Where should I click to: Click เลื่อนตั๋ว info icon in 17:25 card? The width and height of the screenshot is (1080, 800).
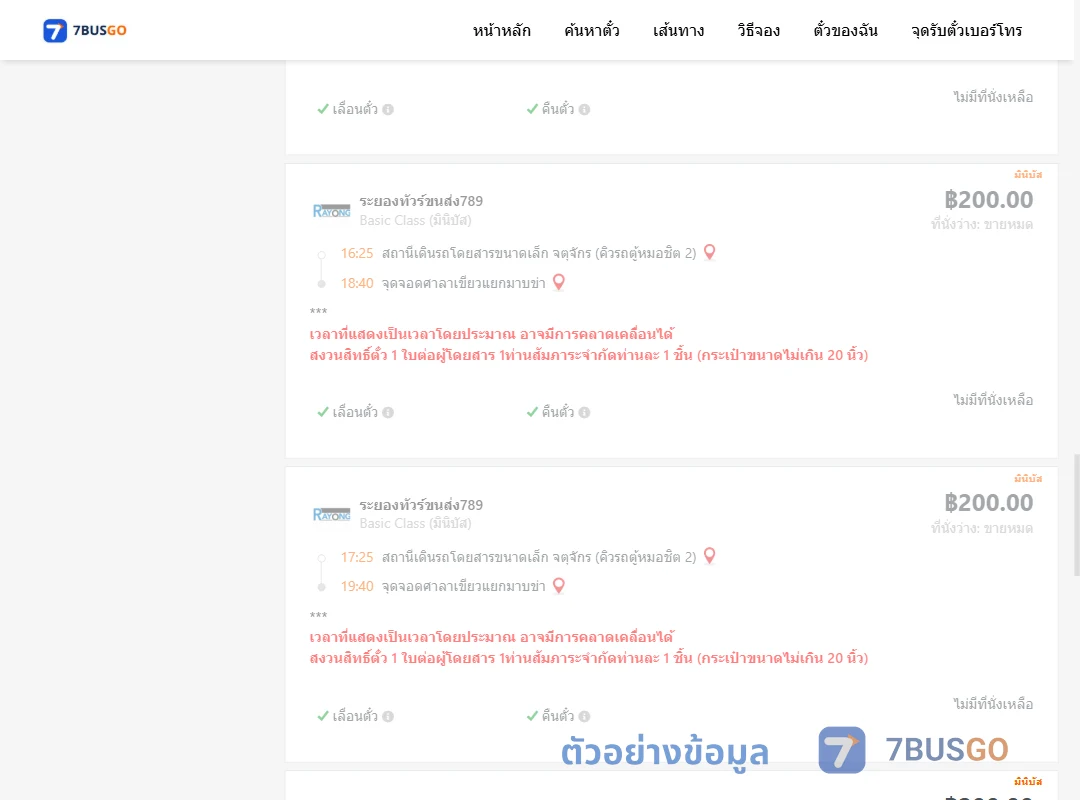(388, 717)
